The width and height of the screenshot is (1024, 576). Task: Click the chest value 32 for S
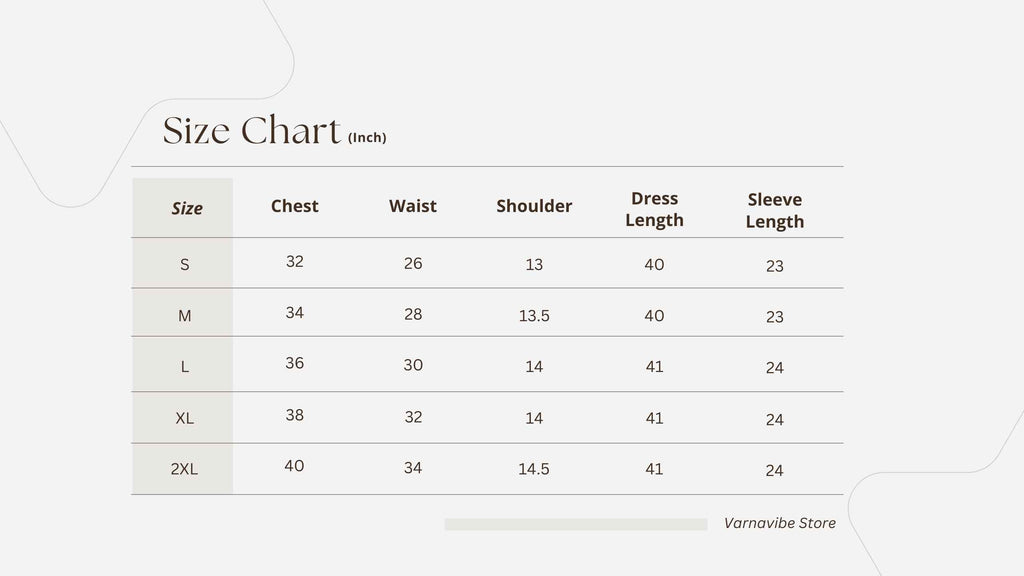(295, 262)
